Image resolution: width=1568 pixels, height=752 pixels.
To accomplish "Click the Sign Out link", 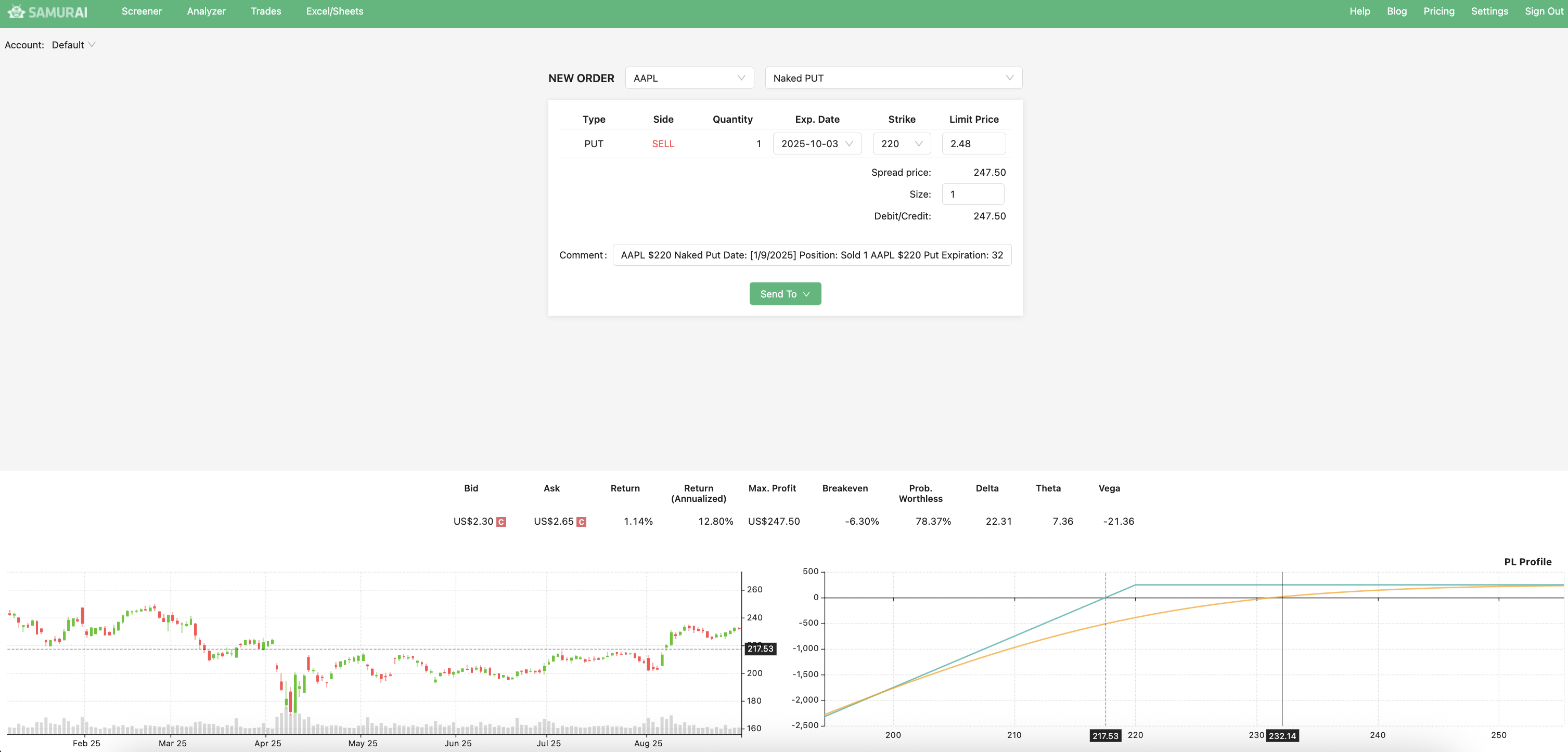I will [x=1543, y=11].
